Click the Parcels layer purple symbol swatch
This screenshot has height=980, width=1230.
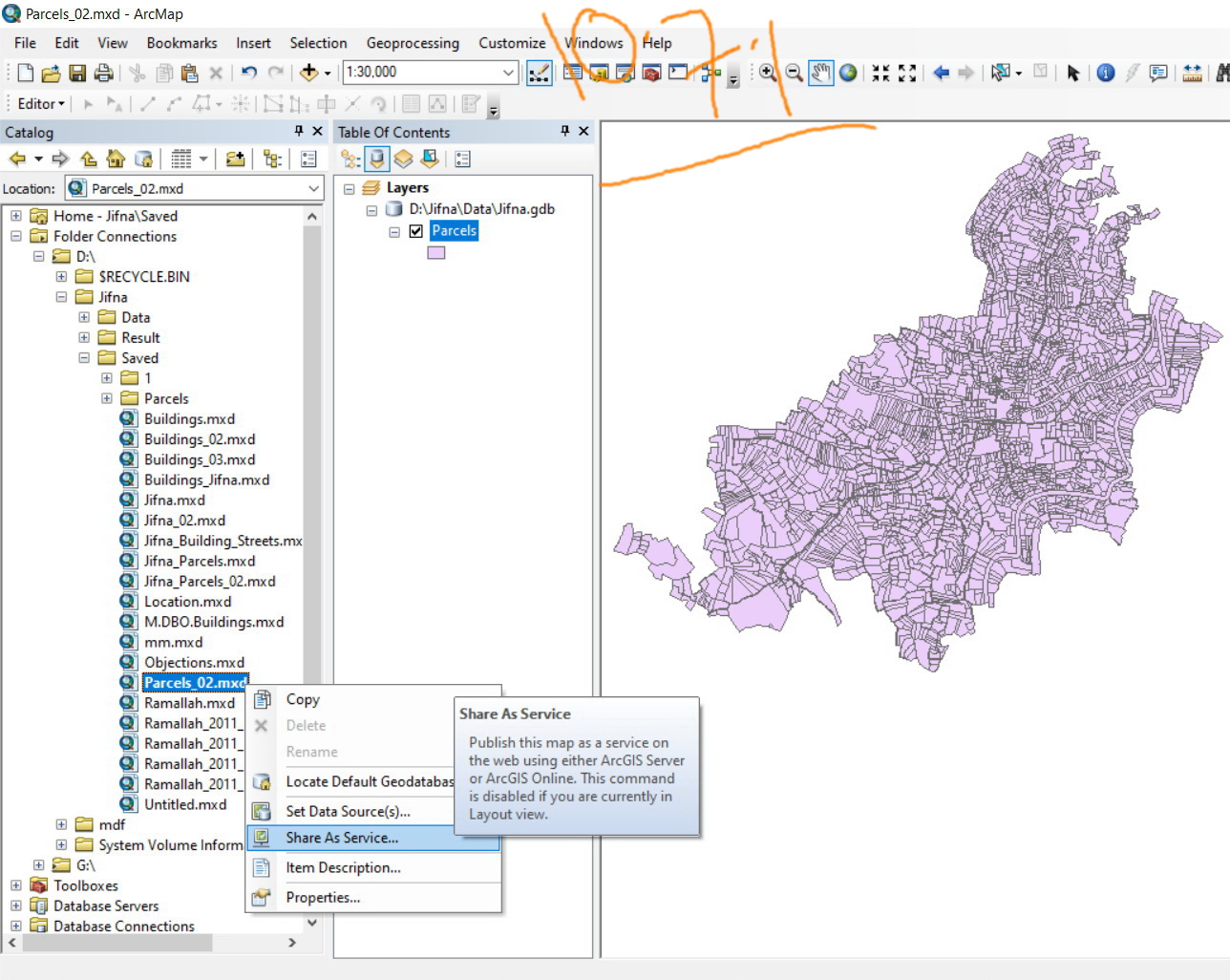click(436, 253)
